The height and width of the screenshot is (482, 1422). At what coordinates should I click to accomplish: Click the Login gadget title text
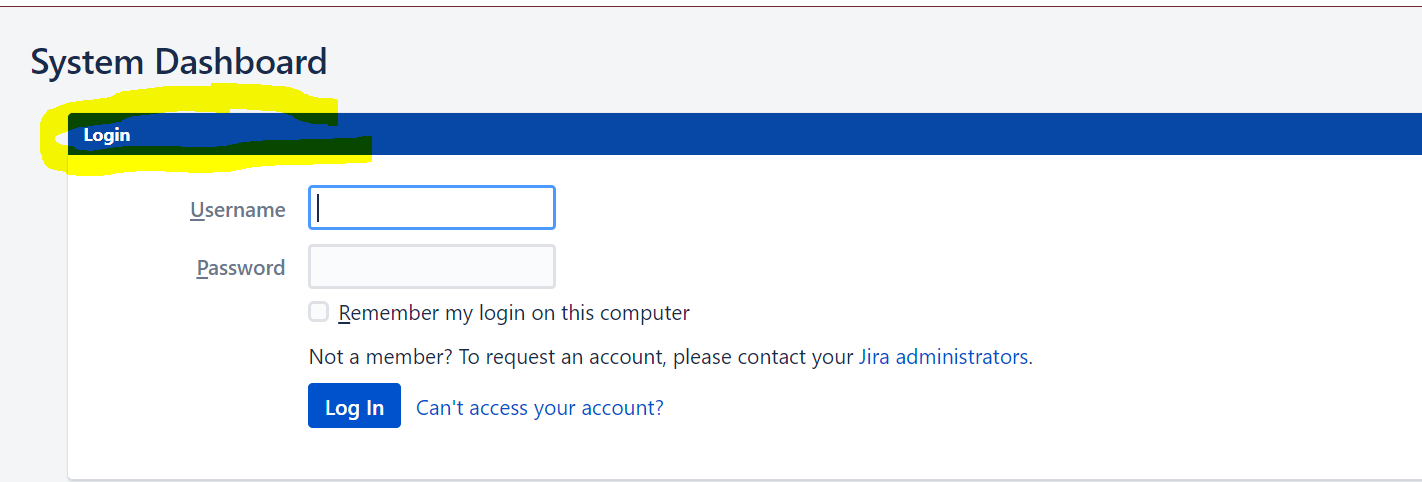coord(107,135)
